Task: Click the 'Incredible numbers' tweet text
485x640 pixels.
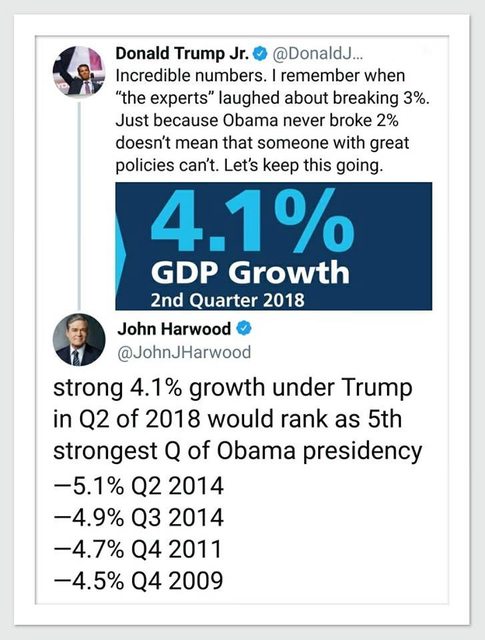Action: (x=273, y=120)
